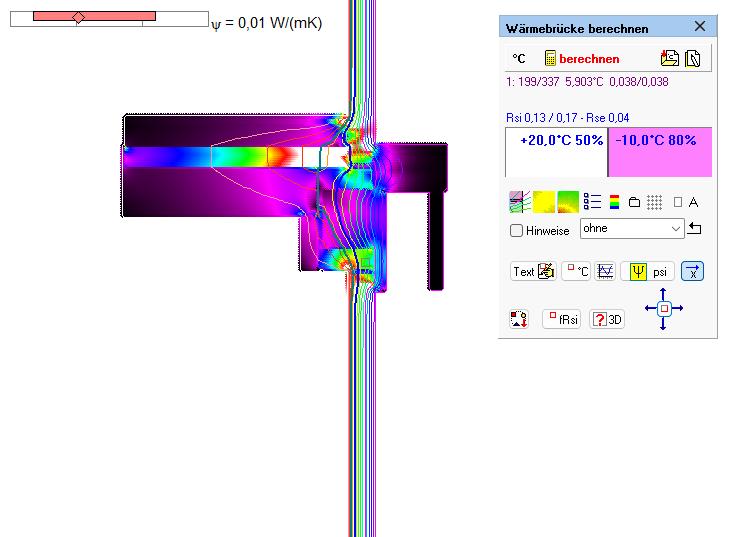The height and width of the screenshot is (537, 750).
Task: Click the pan left arrow
Action: 650,308
